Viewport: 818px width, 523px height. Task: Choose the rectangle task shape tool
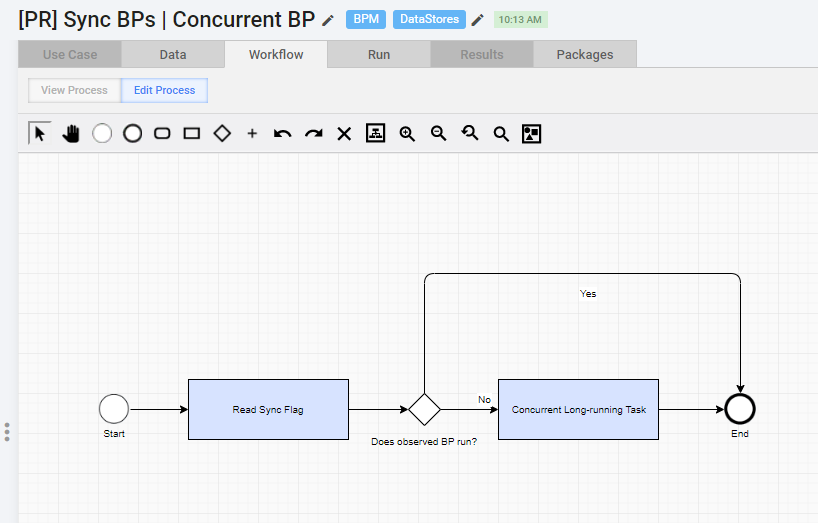tap(192, 133)
